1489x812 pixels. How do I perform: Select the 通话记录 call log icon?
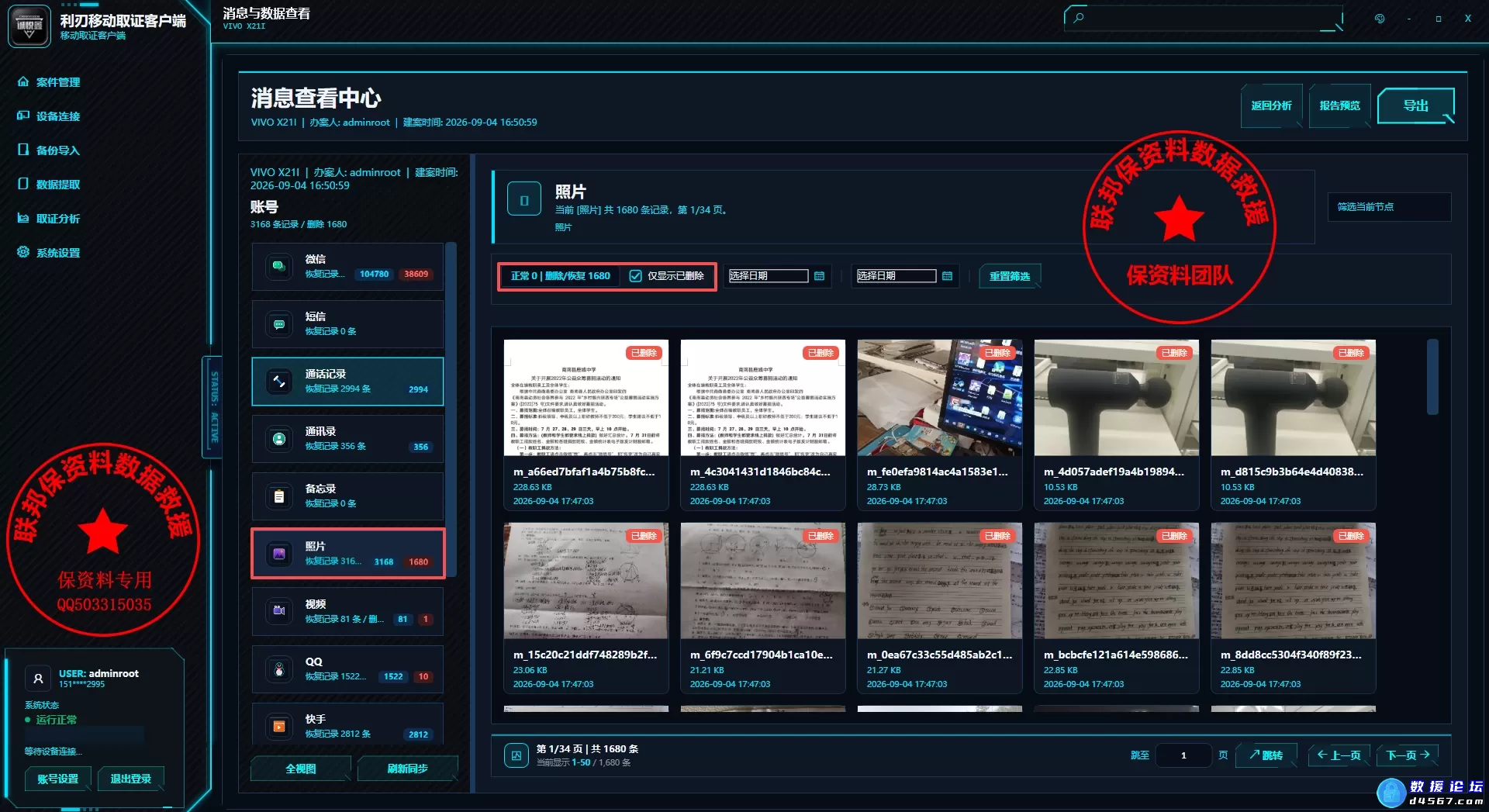(279, 382)
